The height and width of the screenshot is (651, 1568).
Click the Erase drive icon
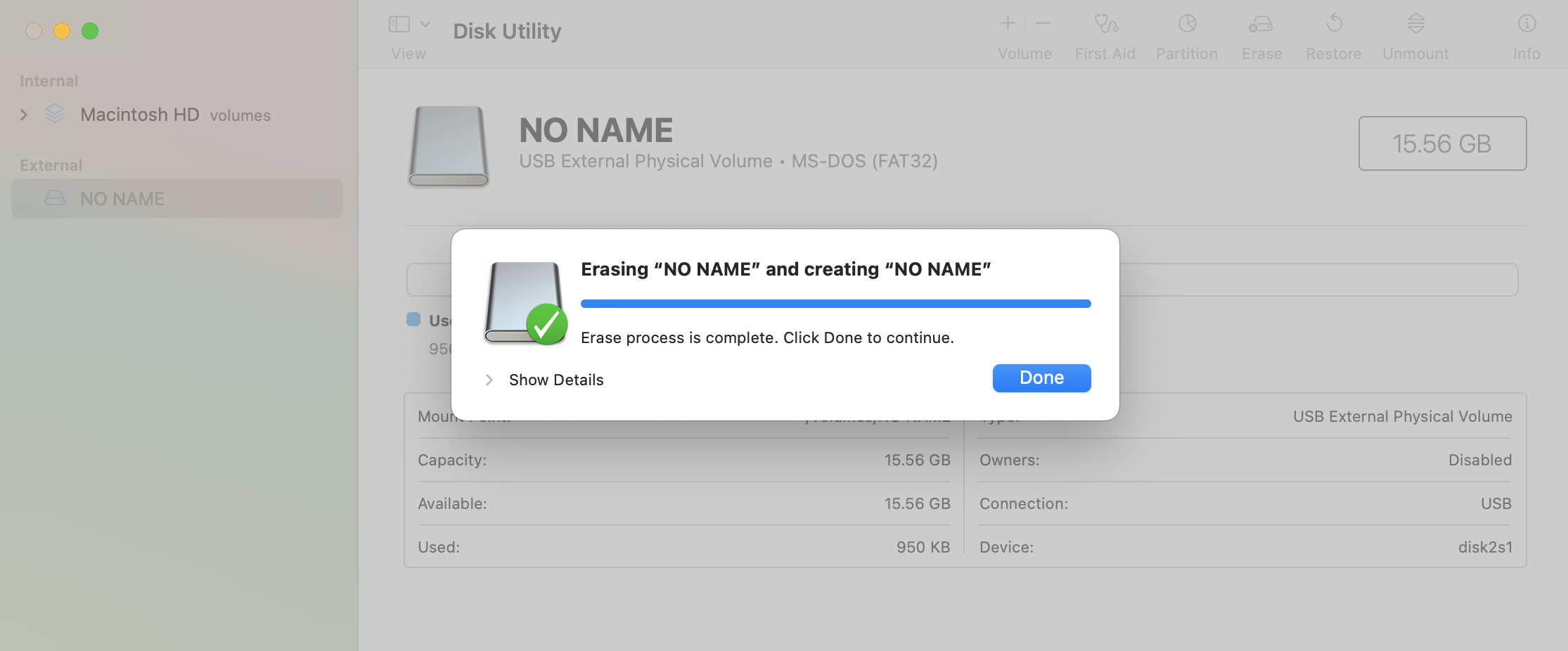(x=1261, y=25)
